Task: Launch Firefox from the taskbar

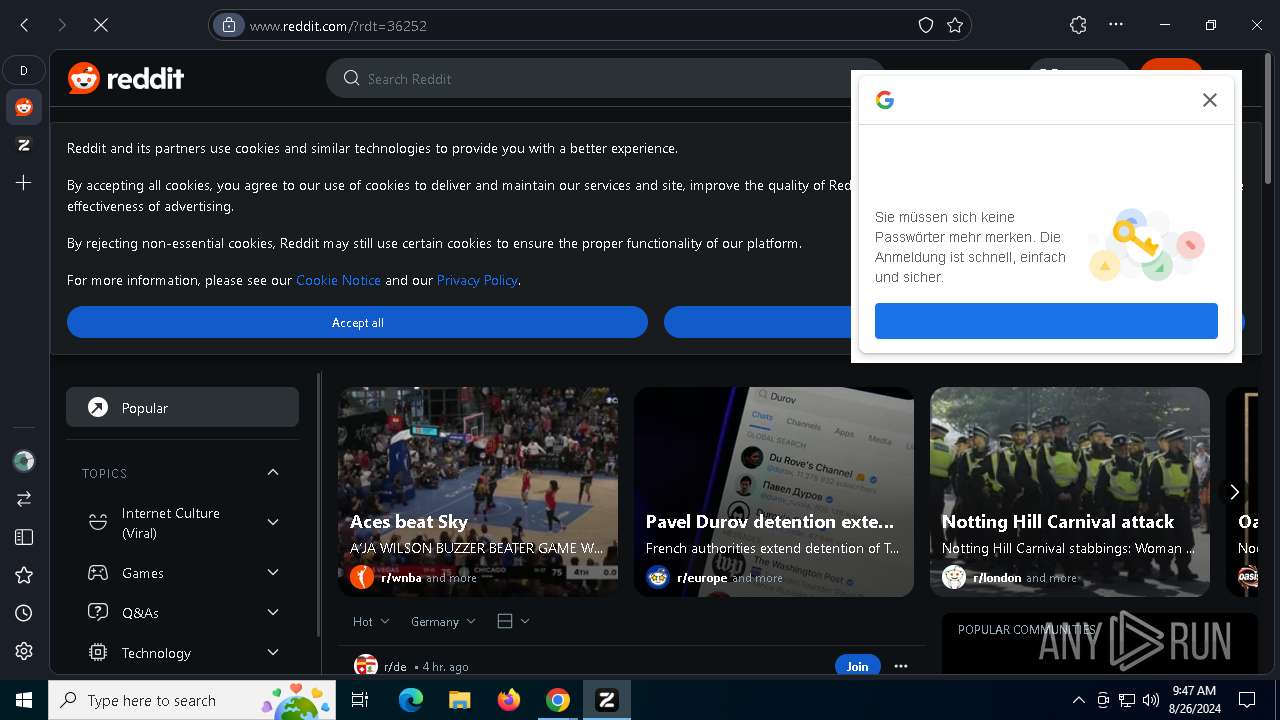Action: [x=508, y=700]
